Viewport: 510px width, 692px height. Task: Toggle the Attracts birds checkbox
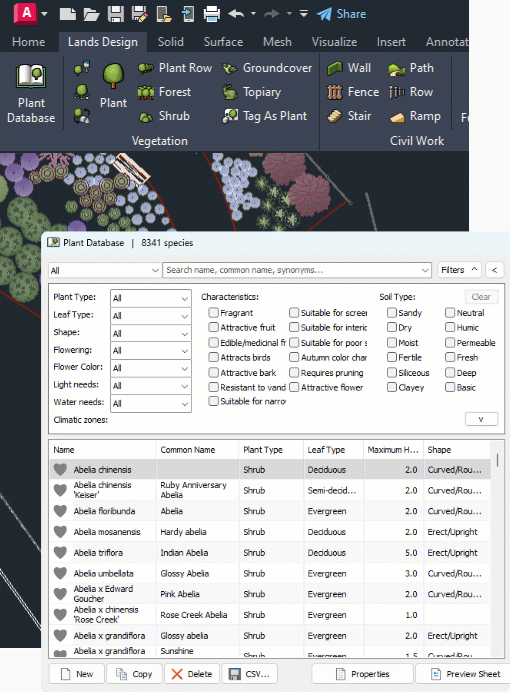(214, 357)
